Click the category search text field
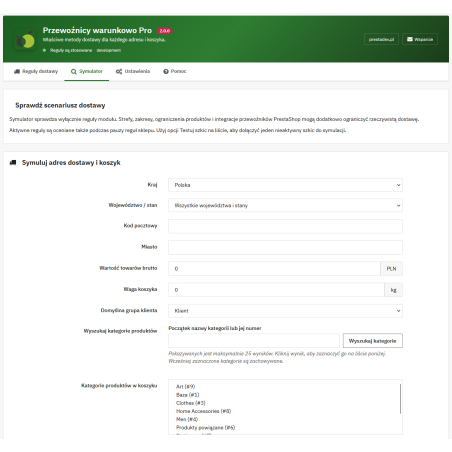This screenshot has width=452, height=452. (254, 341)
